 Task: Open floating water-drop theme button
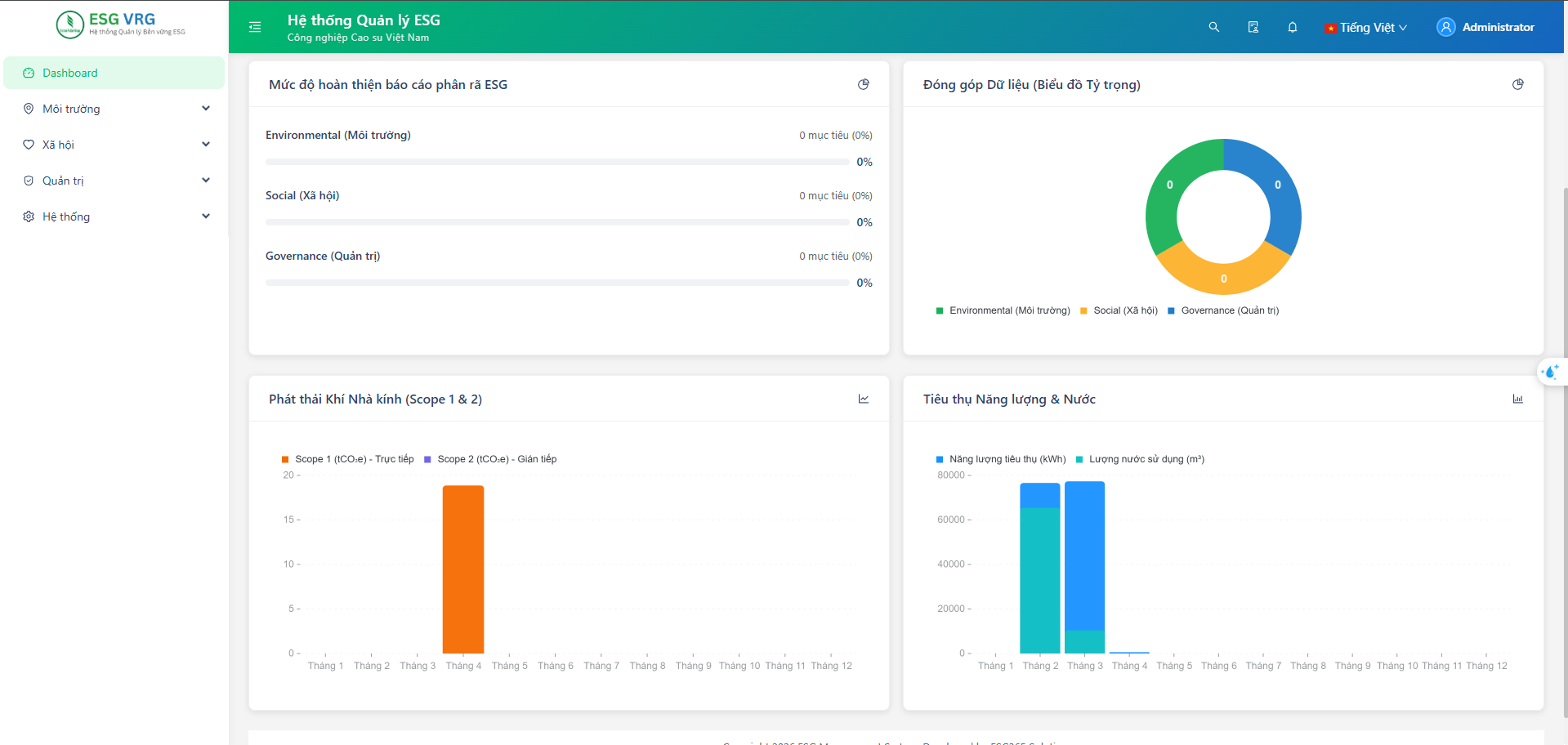(1550, 372)
